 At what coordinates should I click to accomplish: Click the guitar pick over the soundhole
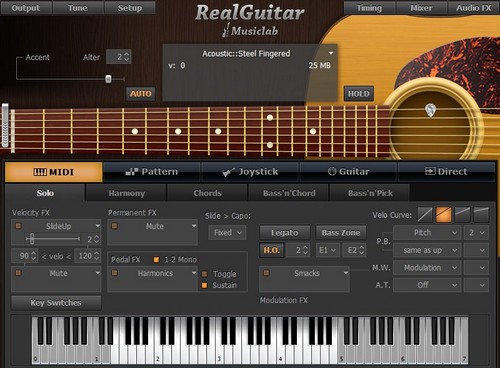tap(430, 110)
